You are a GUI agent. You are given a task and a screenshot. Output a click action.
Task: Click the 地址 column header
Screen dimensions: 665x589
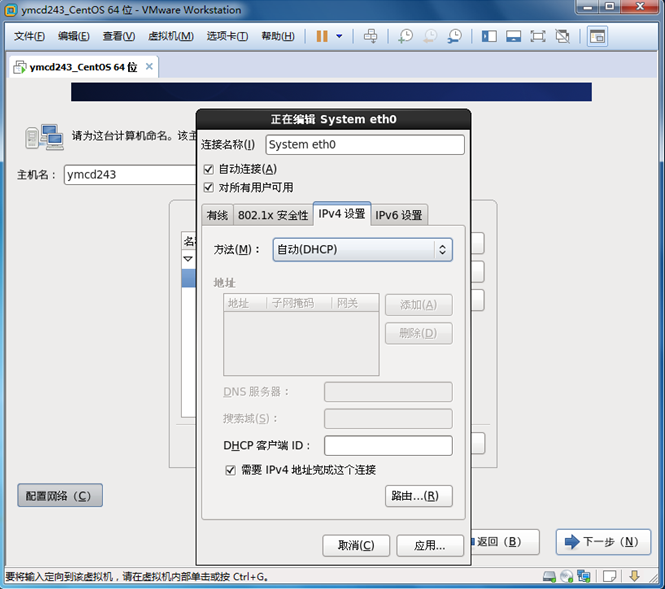245,303
